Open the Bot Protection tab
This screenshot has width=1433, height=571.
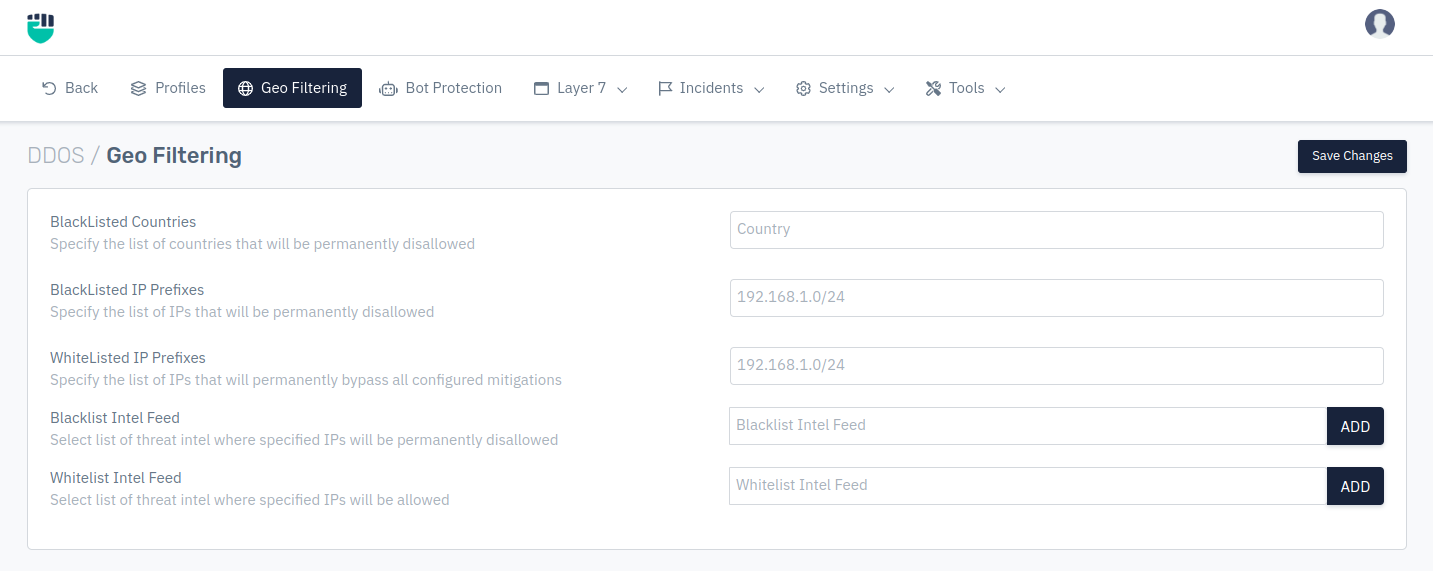pyautogui.click(x=440, y=88)
